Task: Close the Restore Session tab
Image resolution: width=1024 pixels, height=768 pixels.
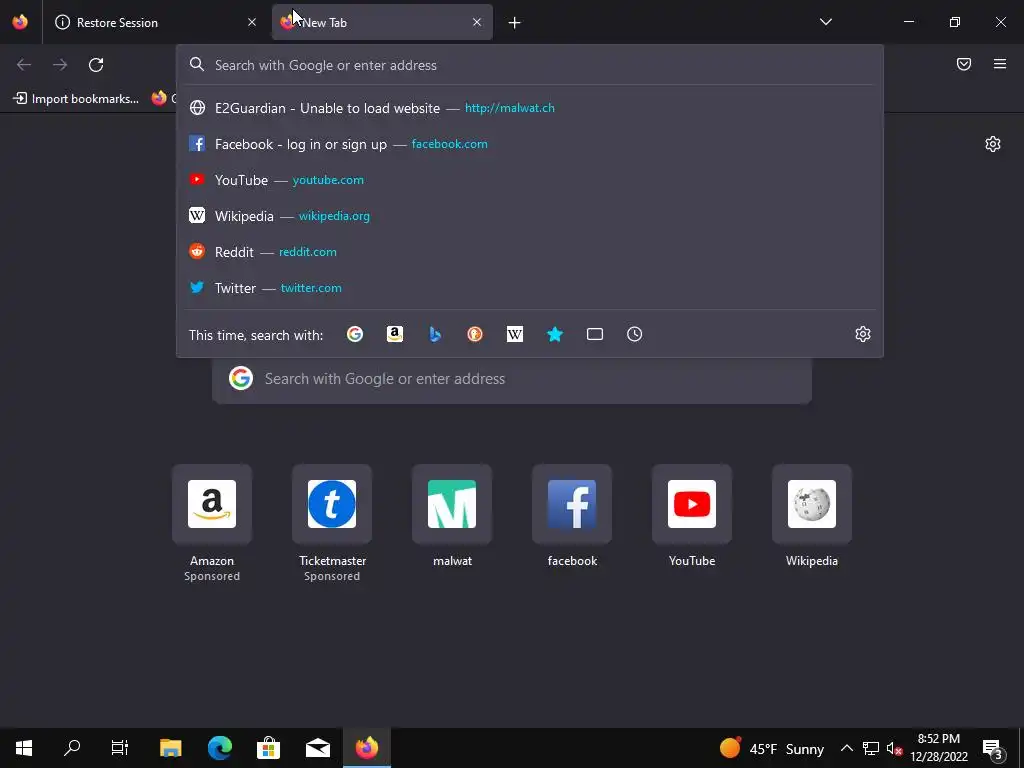Action: 252,22
